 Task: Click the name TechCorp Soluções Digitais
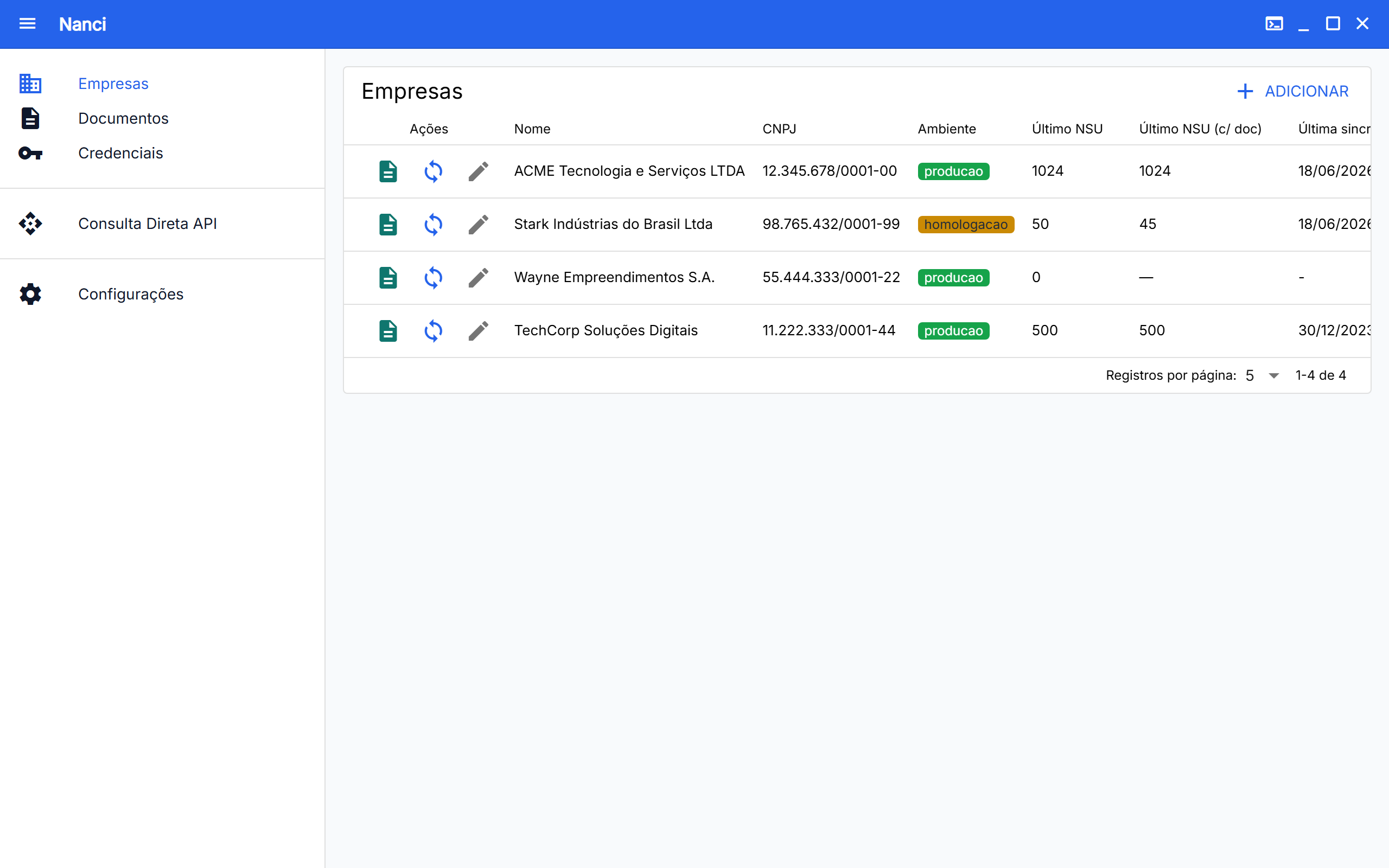coord(606,330)
